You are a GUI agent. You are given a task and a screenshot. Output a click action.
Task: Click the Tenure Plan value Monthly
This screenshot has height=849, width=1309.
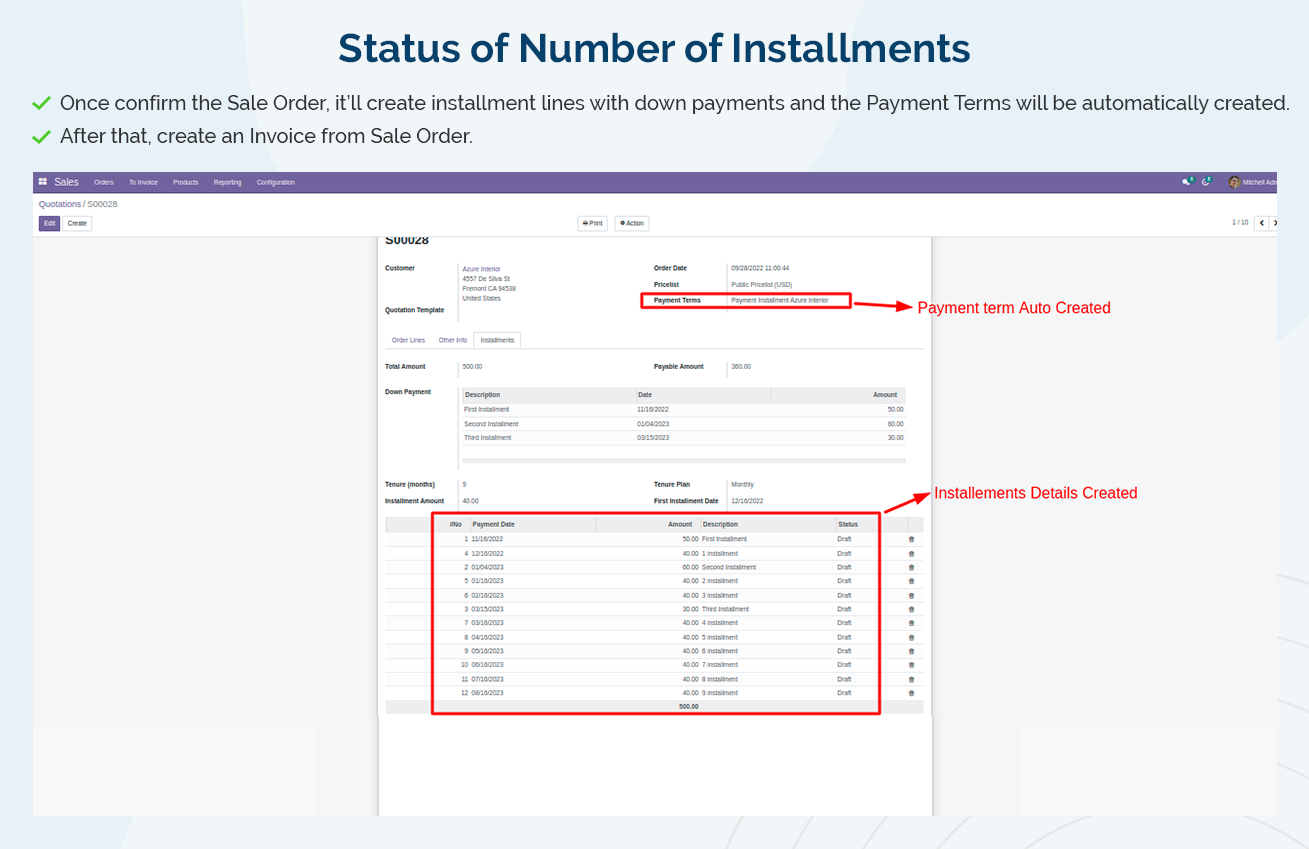coord(742,485)
